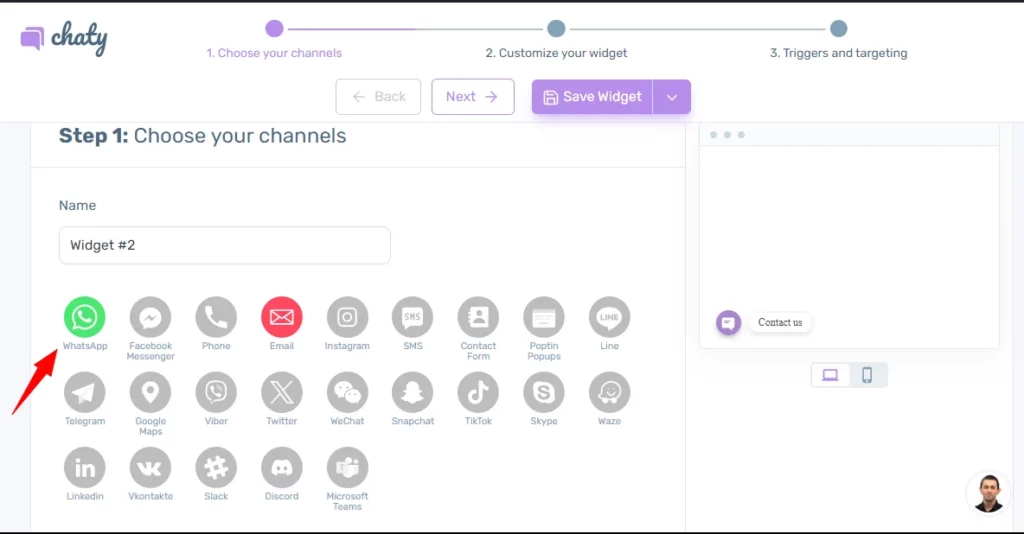
Task: Click the Contact us preview label
Action: 780,322
